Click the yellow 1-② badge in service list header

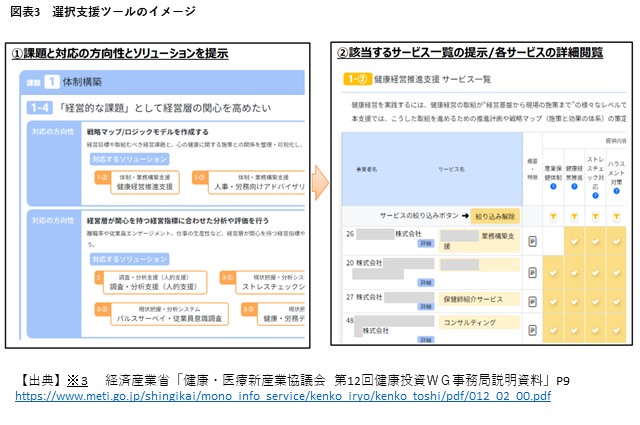click(357, 79)
